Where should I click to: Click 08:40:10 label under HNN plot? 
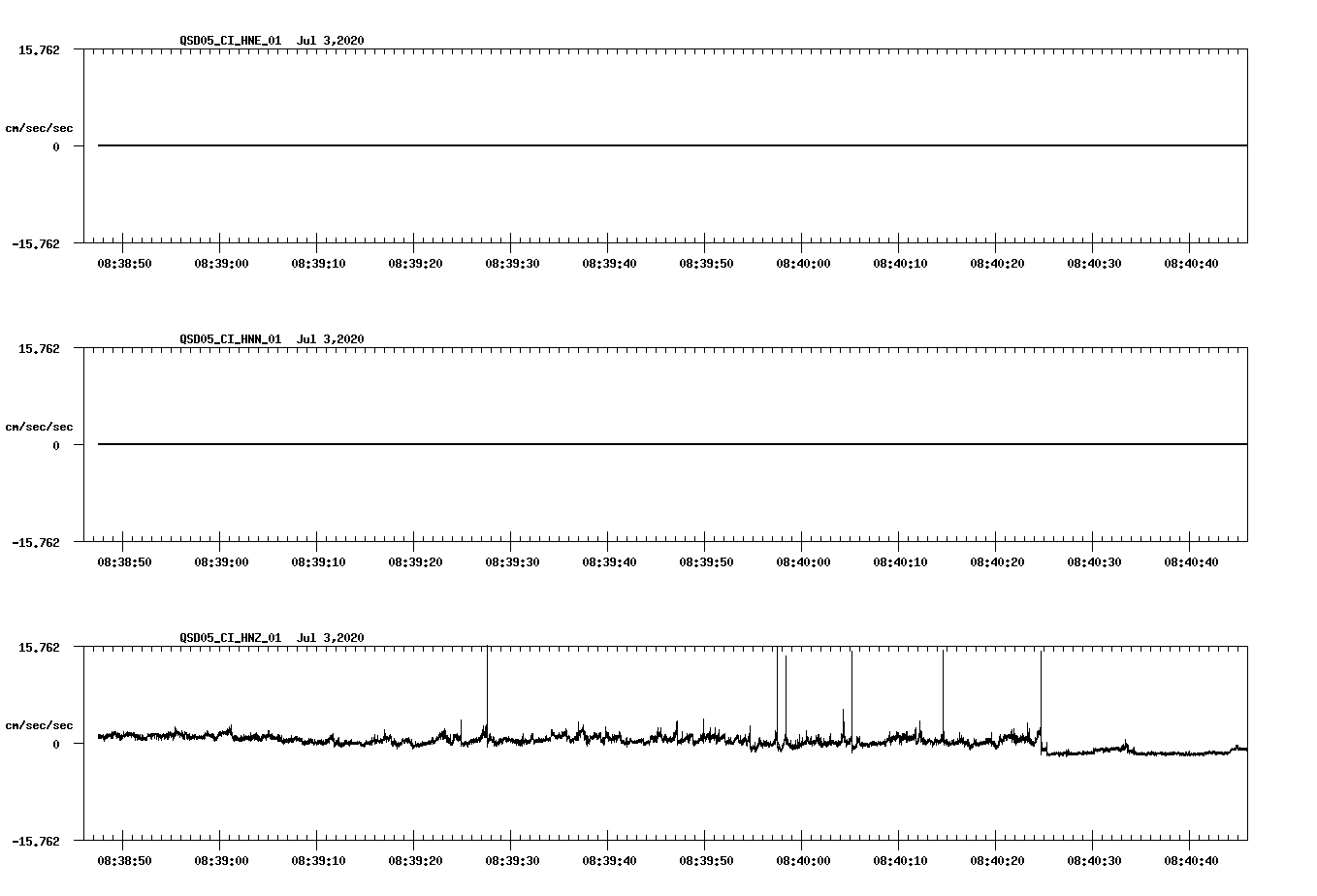point(900,561)
